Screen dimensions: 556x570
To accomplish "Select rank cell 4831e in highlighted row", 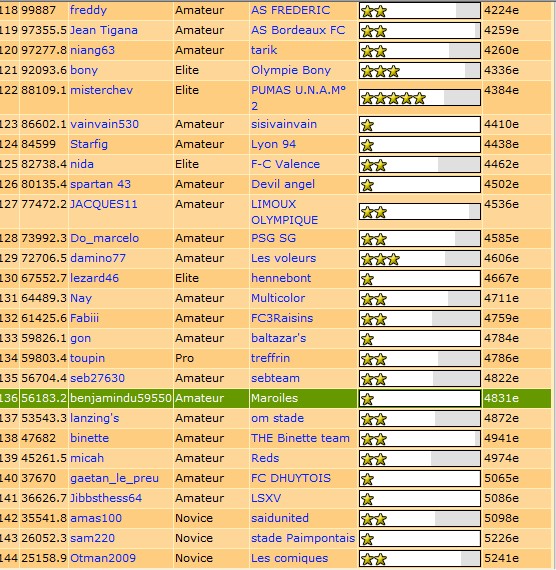I will (x=501, y=398).
